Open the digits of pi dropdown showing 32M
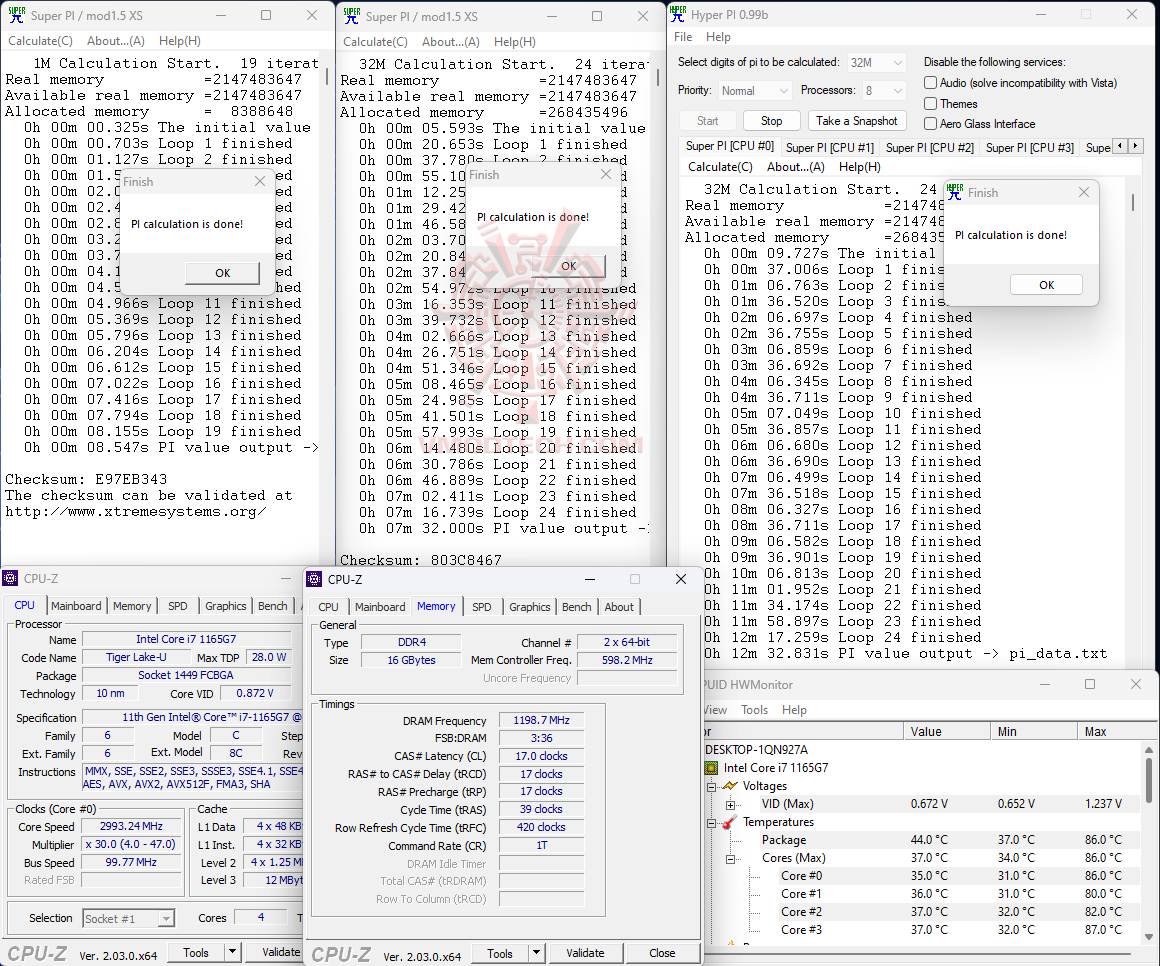1160x966 pixels. coord(876,63)
